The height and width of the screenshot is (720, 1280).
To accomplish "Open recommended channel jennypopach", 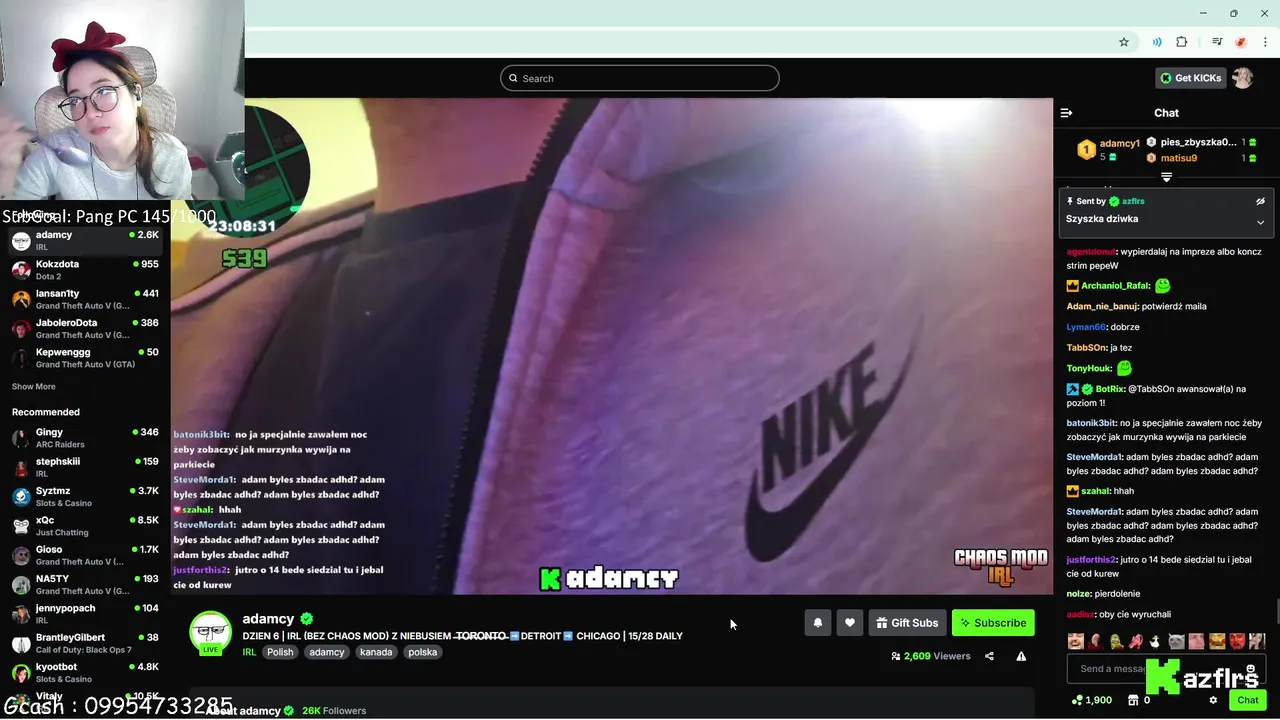I will click(x=85, y=614).
